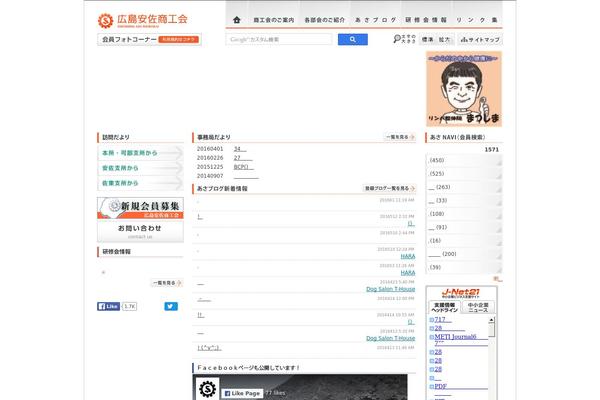Open the 20151225 BCP news link
Screen dimensions: 600x400
(x=244, y=167)
